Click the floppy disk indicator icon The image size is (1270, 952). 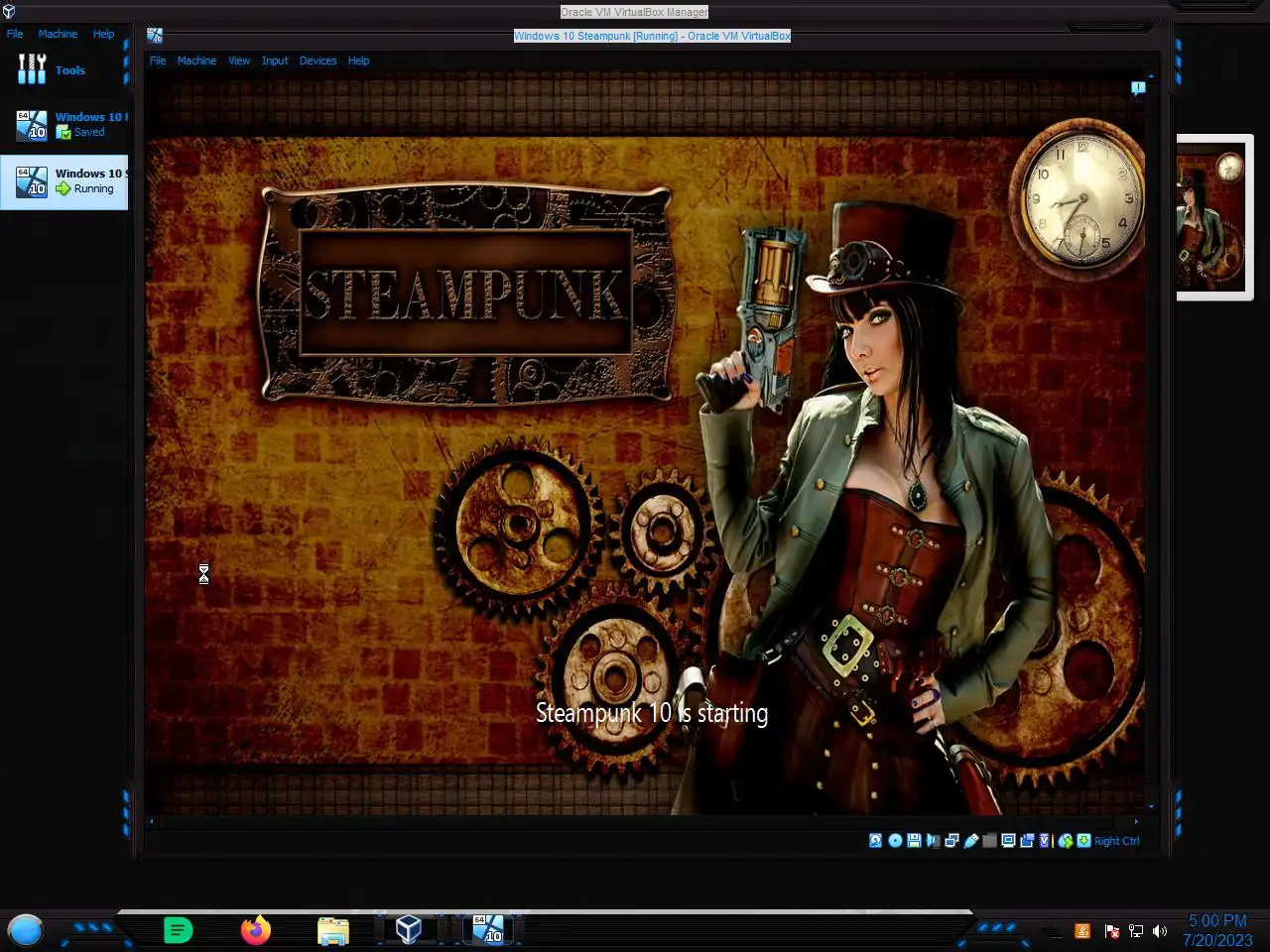pyautogui.click(x=914, y=840)
